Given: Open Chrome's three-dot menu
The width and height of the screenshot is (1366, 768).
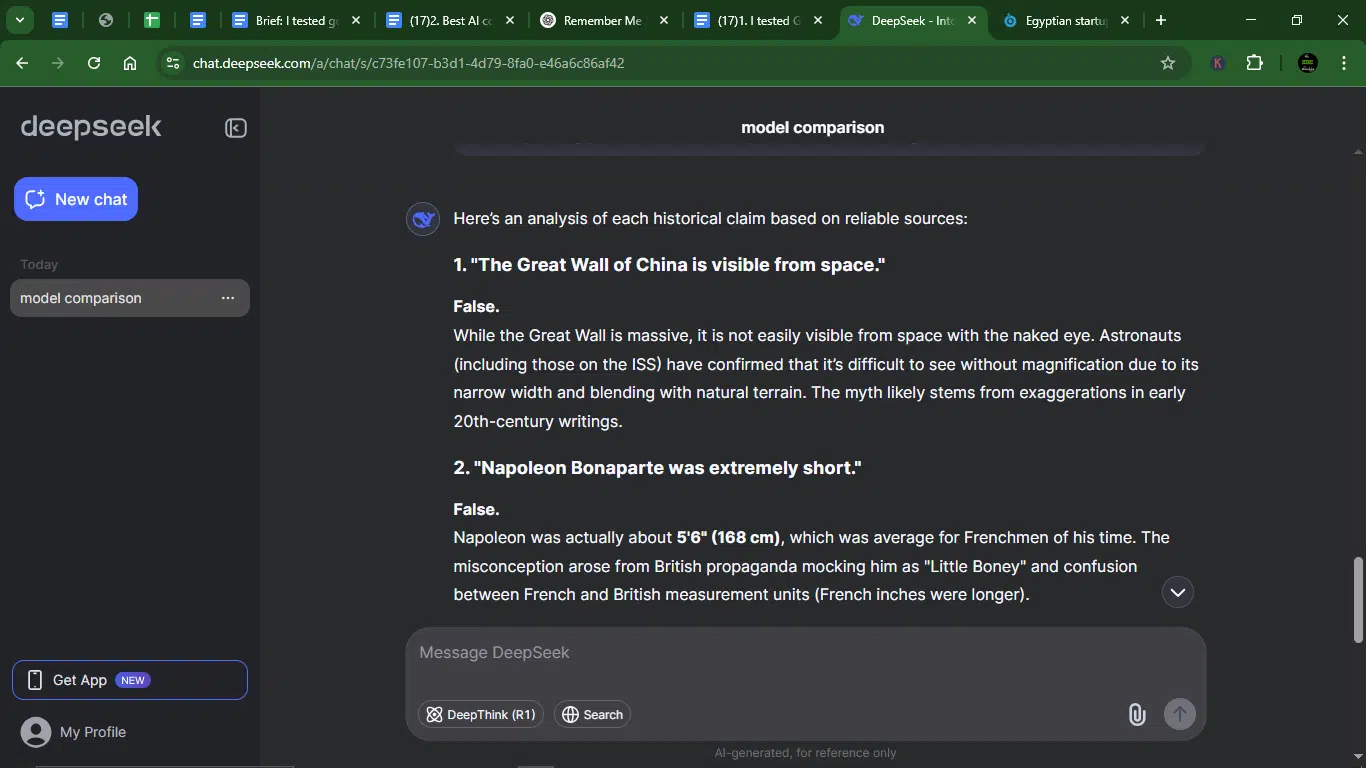Looking at the screenshot, I should click(x=1342, y=63).
